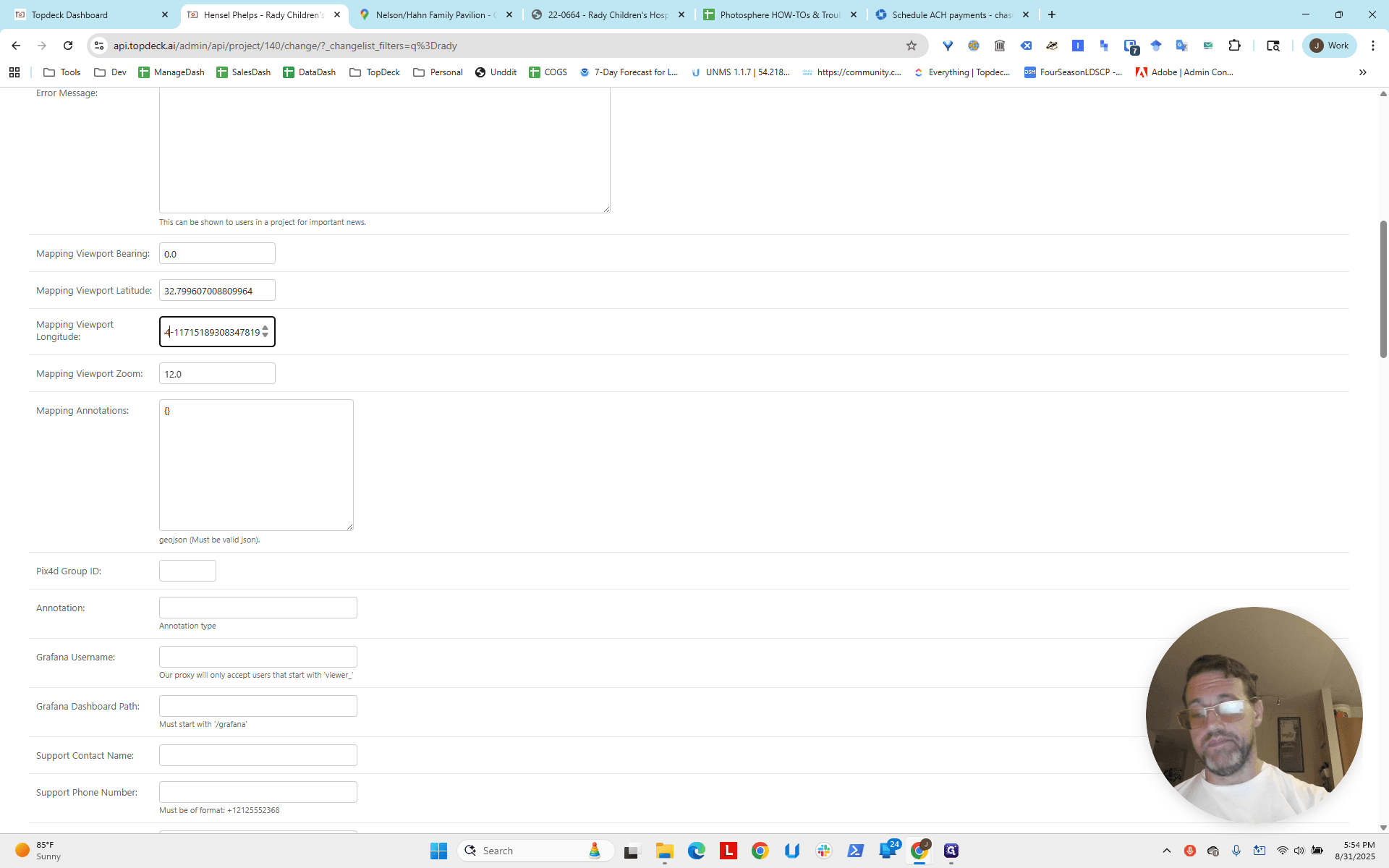Viewport: 1389px width, 868px height.
Task: Open the apps grid in bookmarks bar
Action: (14, 72)
